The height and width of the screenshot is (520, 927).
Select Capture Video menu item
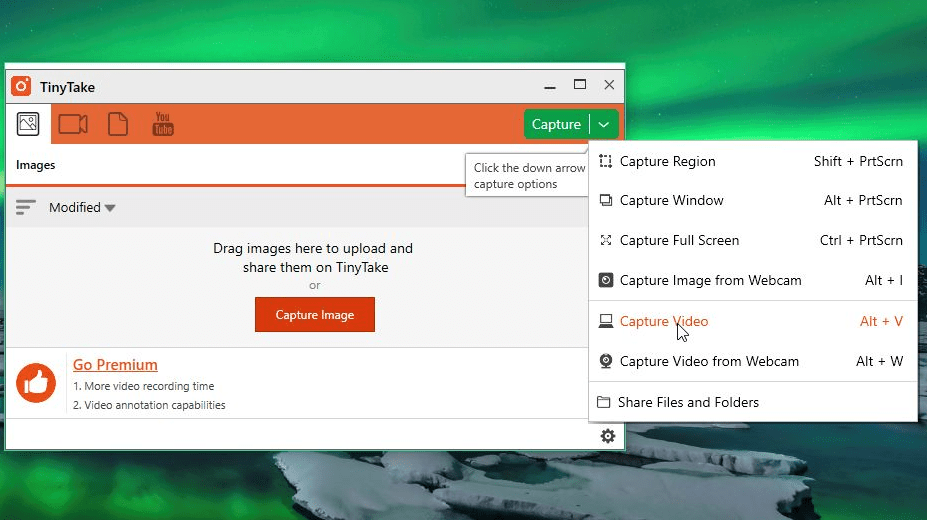tap(663, 321)
